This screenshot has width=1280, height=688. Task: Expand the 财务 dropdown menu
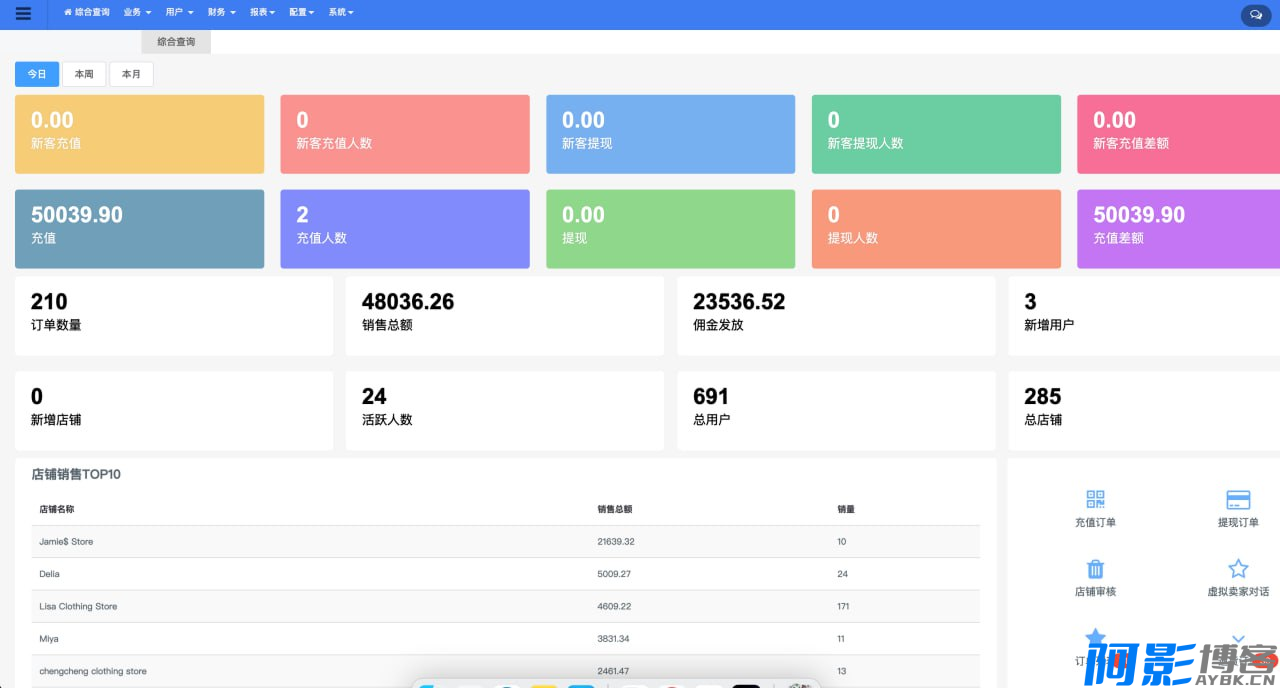[221, 12]
